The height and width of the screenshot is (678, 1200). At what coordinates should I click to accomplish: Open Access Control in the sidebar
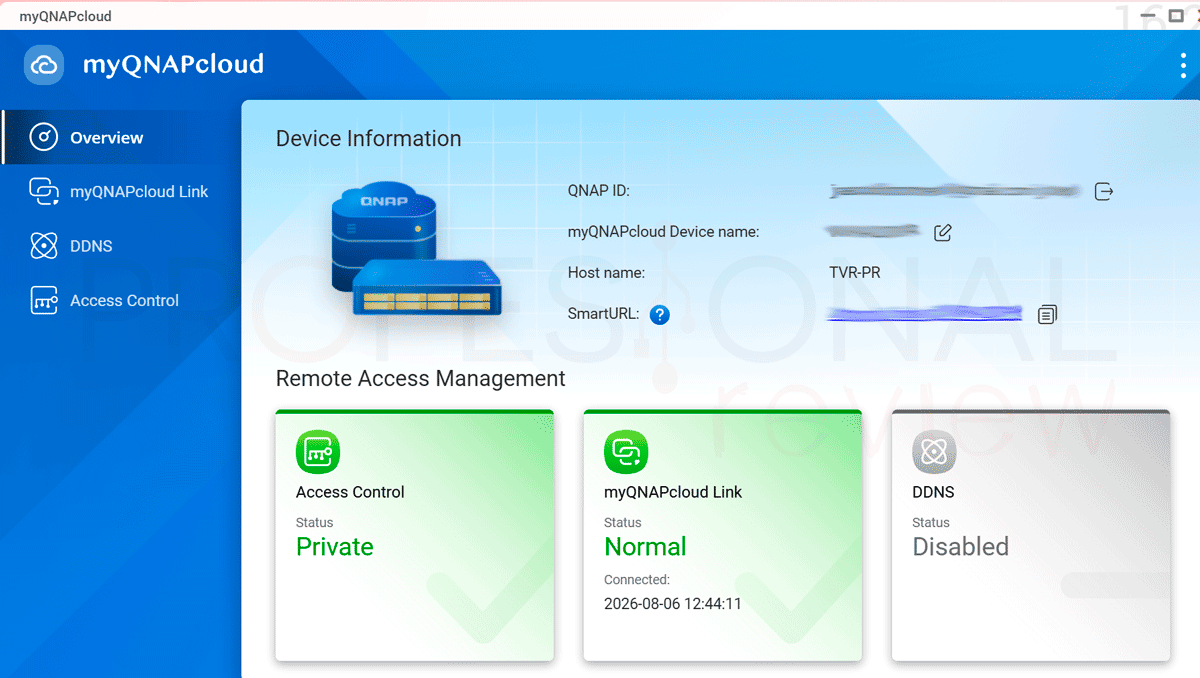tap(121, 300)
